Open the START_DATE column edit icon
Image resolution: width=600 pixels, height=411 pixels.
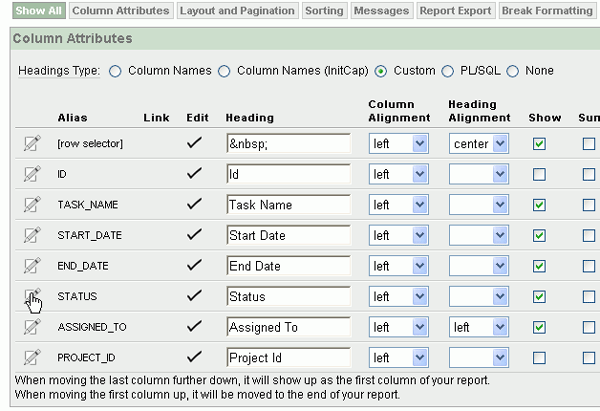[x=32, y=235]
